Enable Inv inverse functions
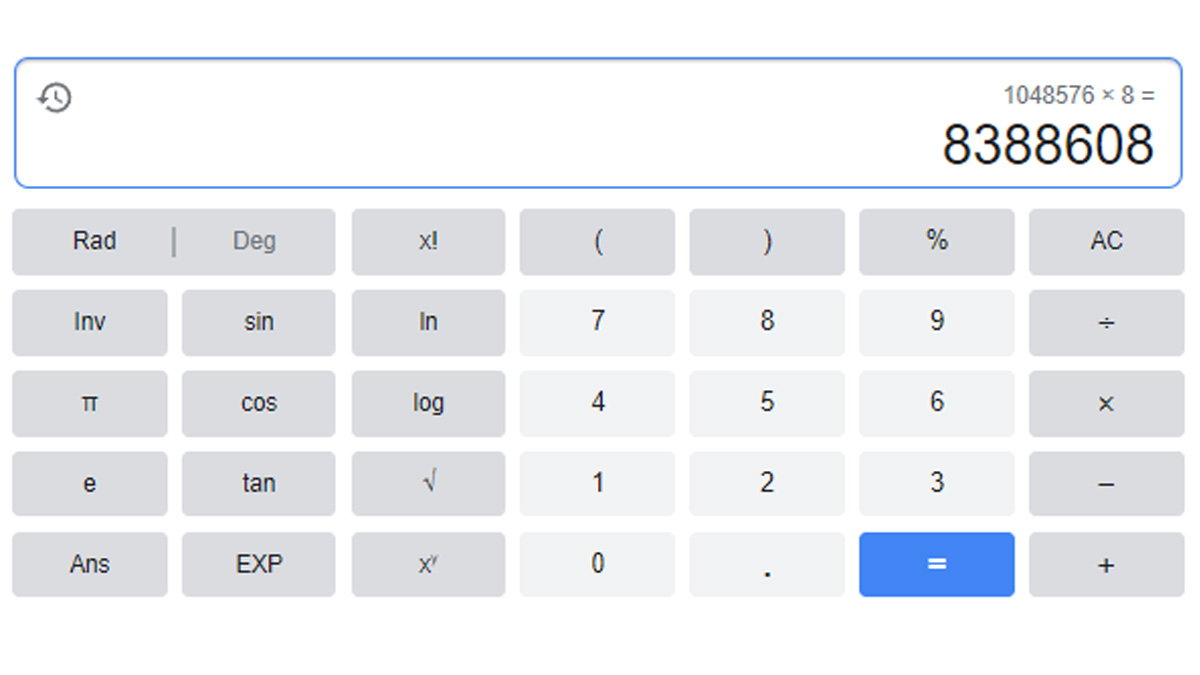This screenshot has width=1200, height=675. 89,322
